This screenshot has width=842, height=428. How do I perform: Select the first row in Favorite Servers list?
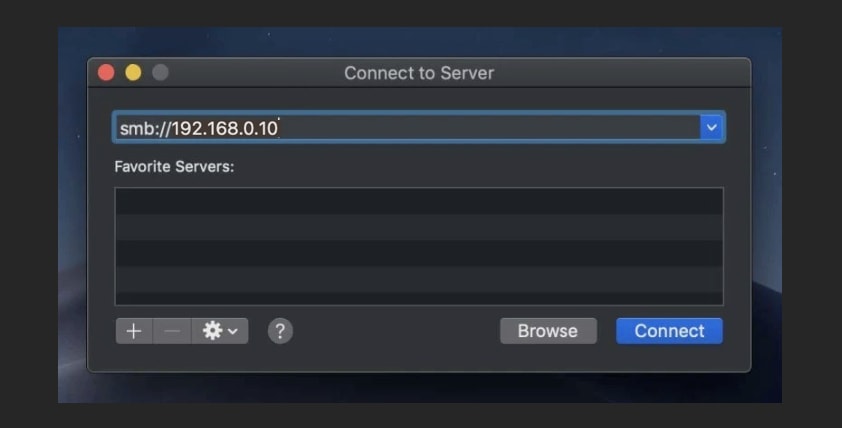pyautogui.click(x=418, y=200)
